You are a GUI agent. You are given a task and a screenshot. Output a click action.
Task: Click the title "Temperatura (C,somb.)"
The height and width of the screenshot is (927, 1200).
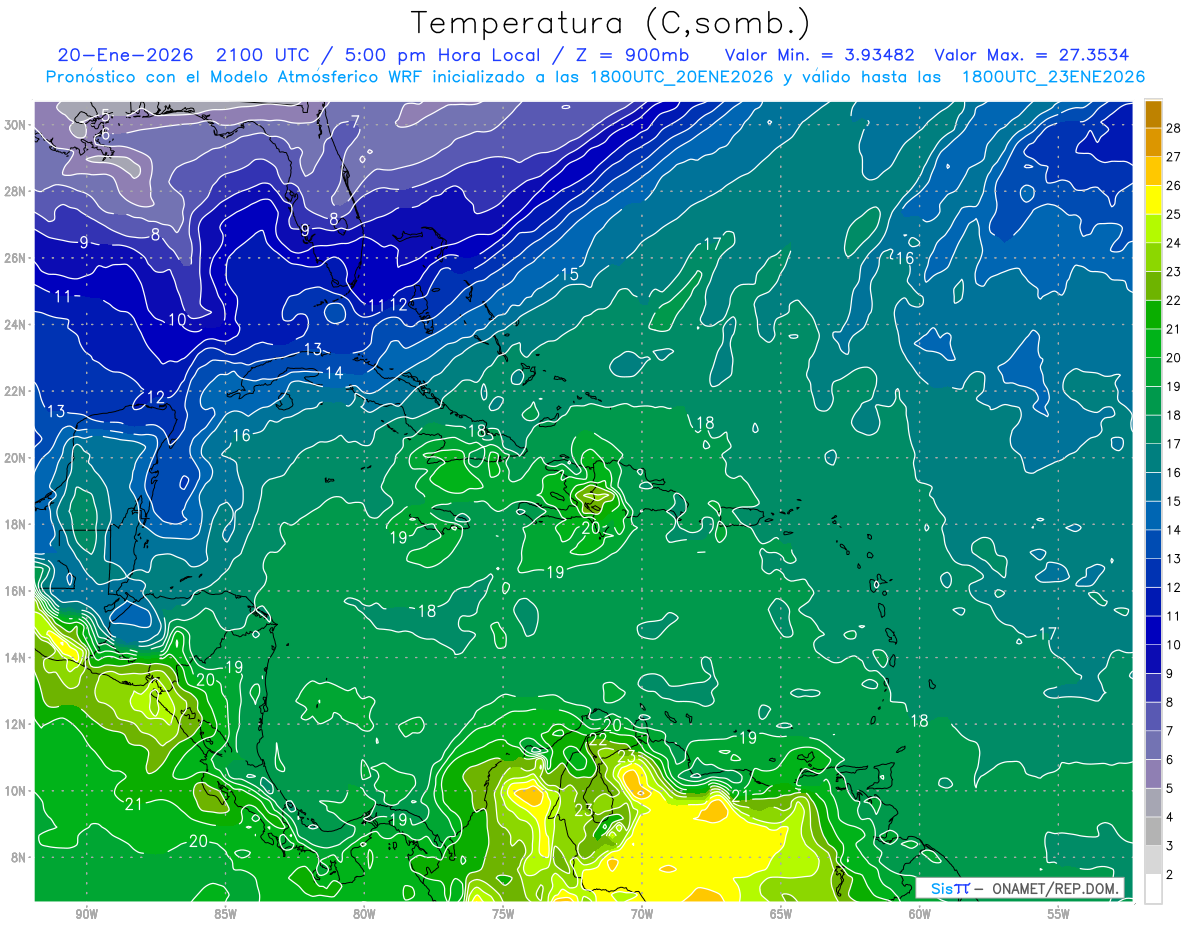tap(610, 23)
